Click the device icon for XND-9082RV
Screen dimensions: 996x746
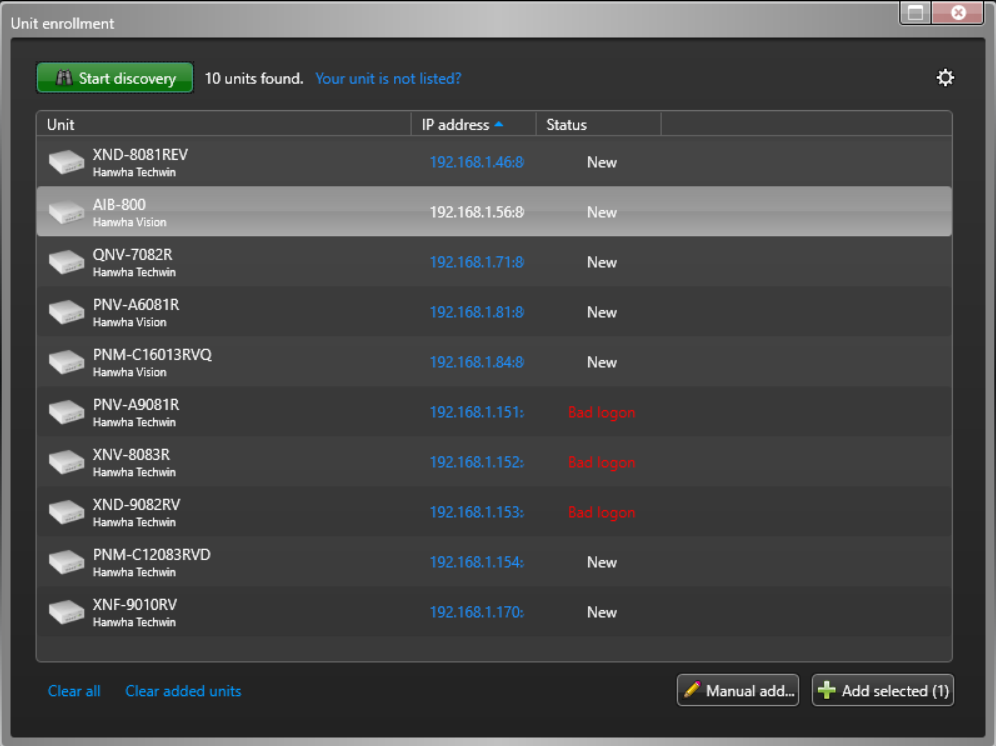[67, 512]
